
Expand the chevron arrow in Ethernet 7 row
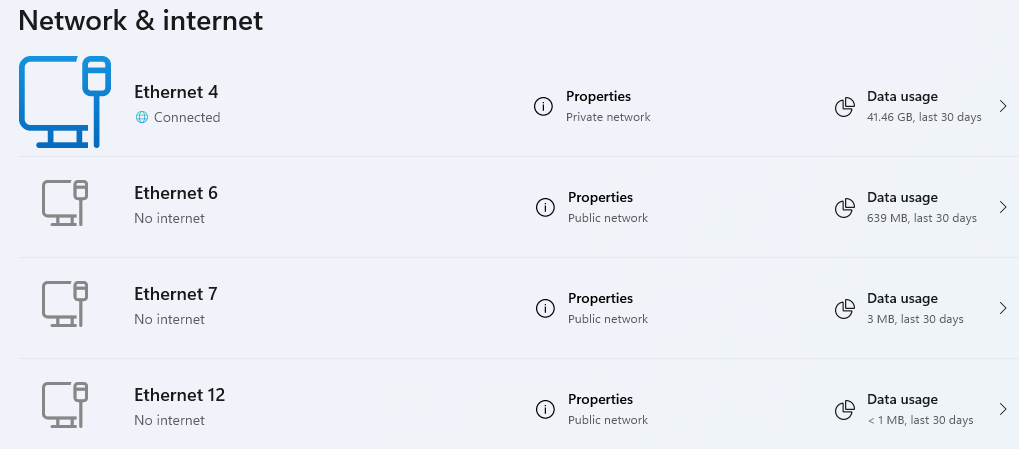pos(1003,308)
